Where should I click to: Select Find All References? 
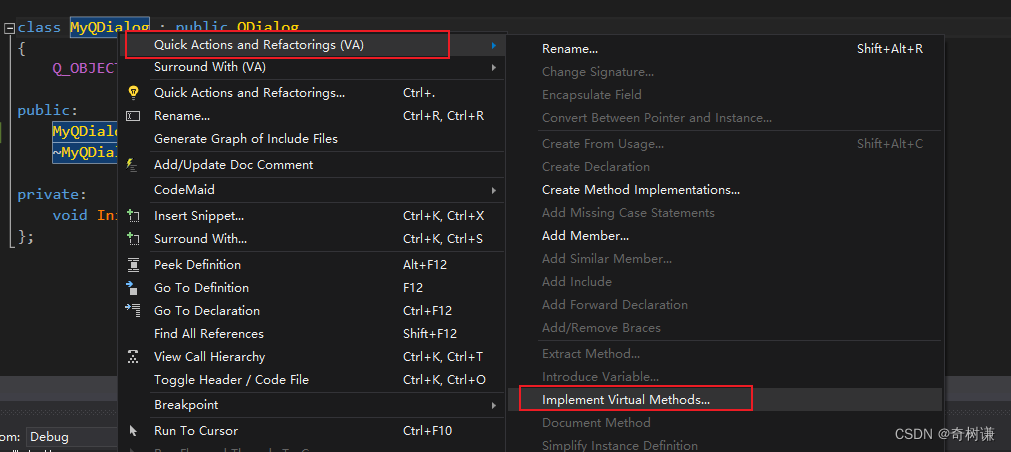point(311,333)
